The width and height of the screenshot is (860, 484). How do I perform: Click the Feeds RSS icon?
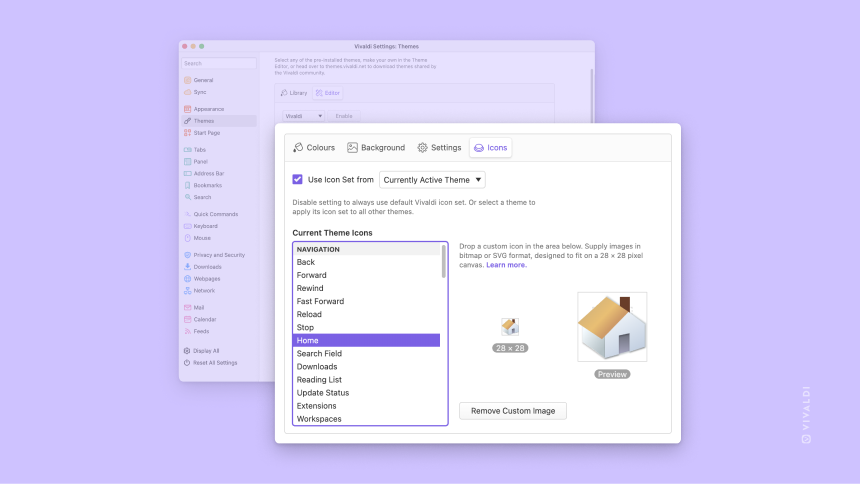pos(188,331)
